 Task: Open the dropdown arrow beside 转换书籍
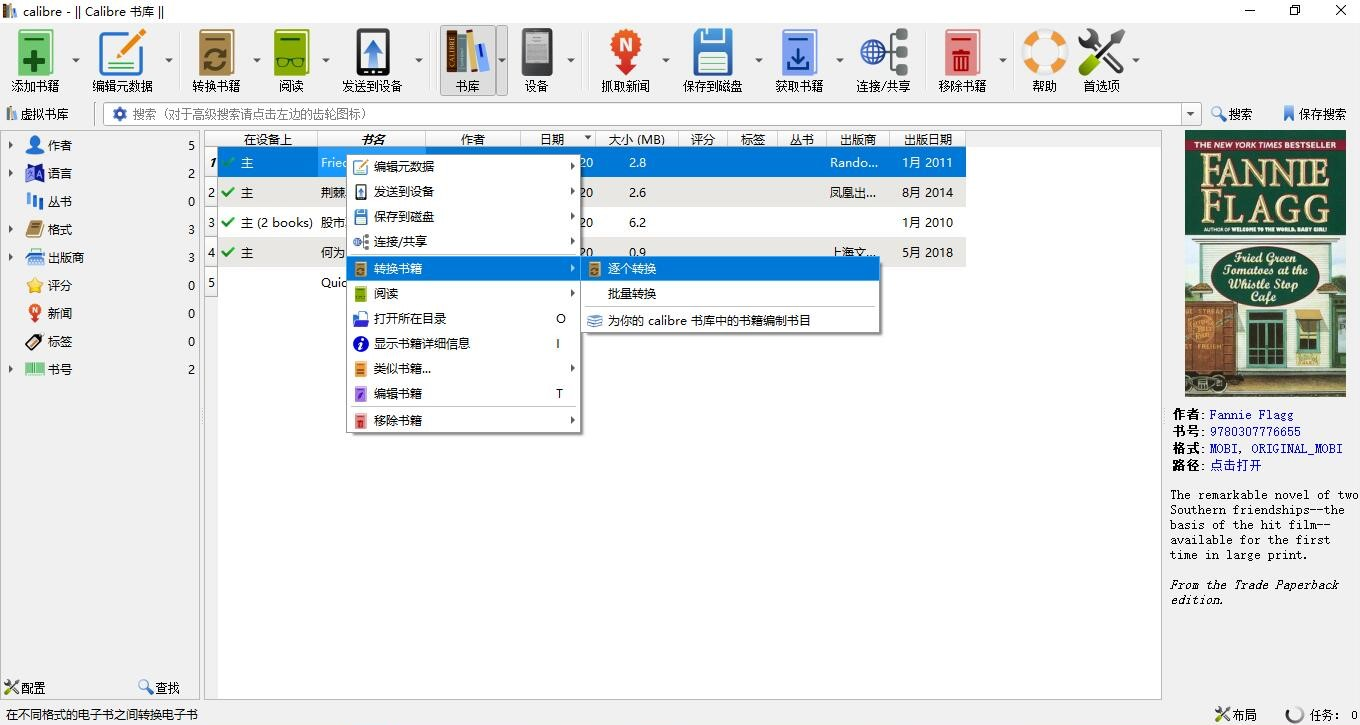pyautogui.click(x=256, y=60)
